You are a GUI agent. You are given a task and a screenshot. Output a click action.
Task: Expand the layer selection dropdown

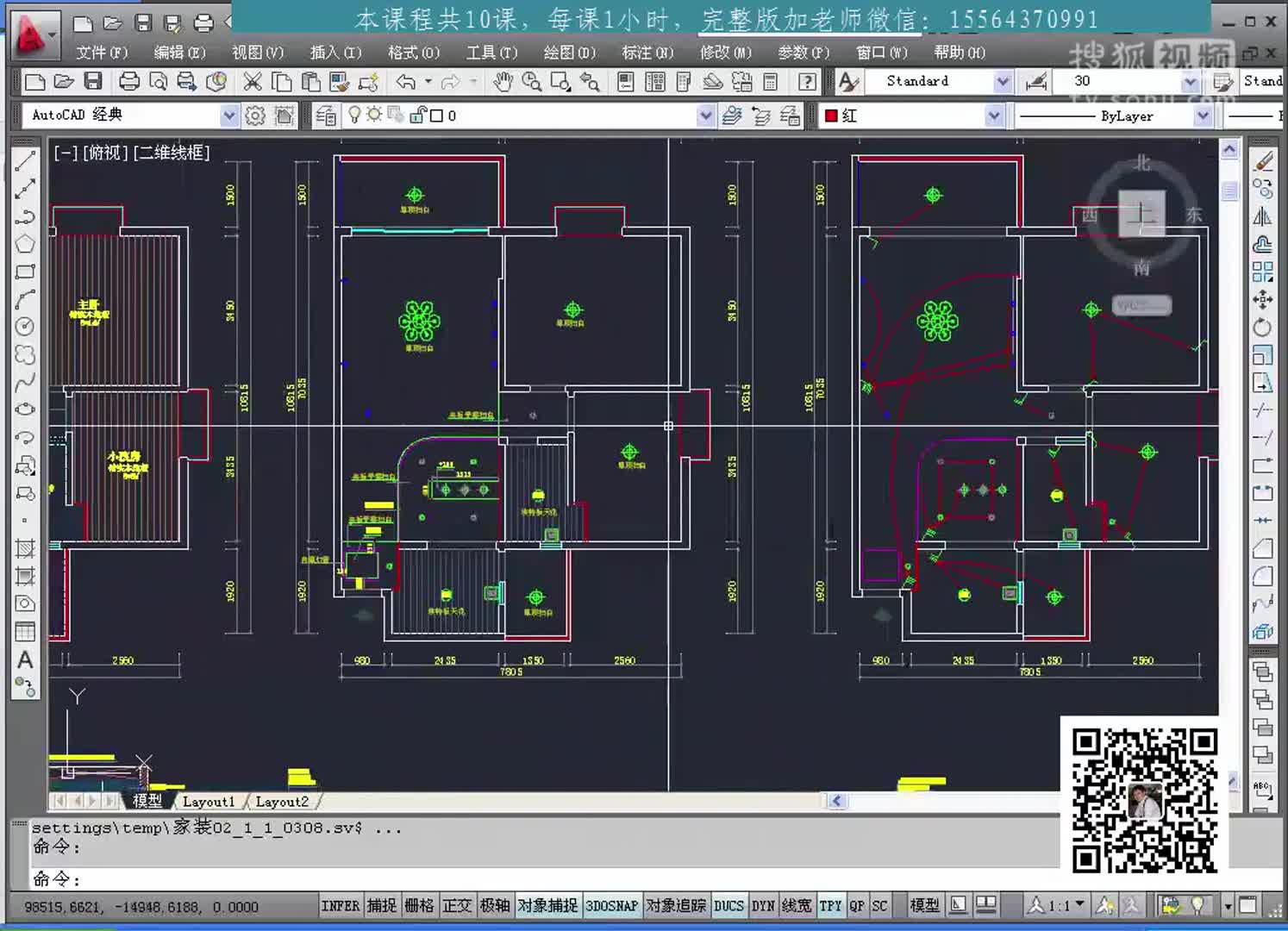coord(705,115)
